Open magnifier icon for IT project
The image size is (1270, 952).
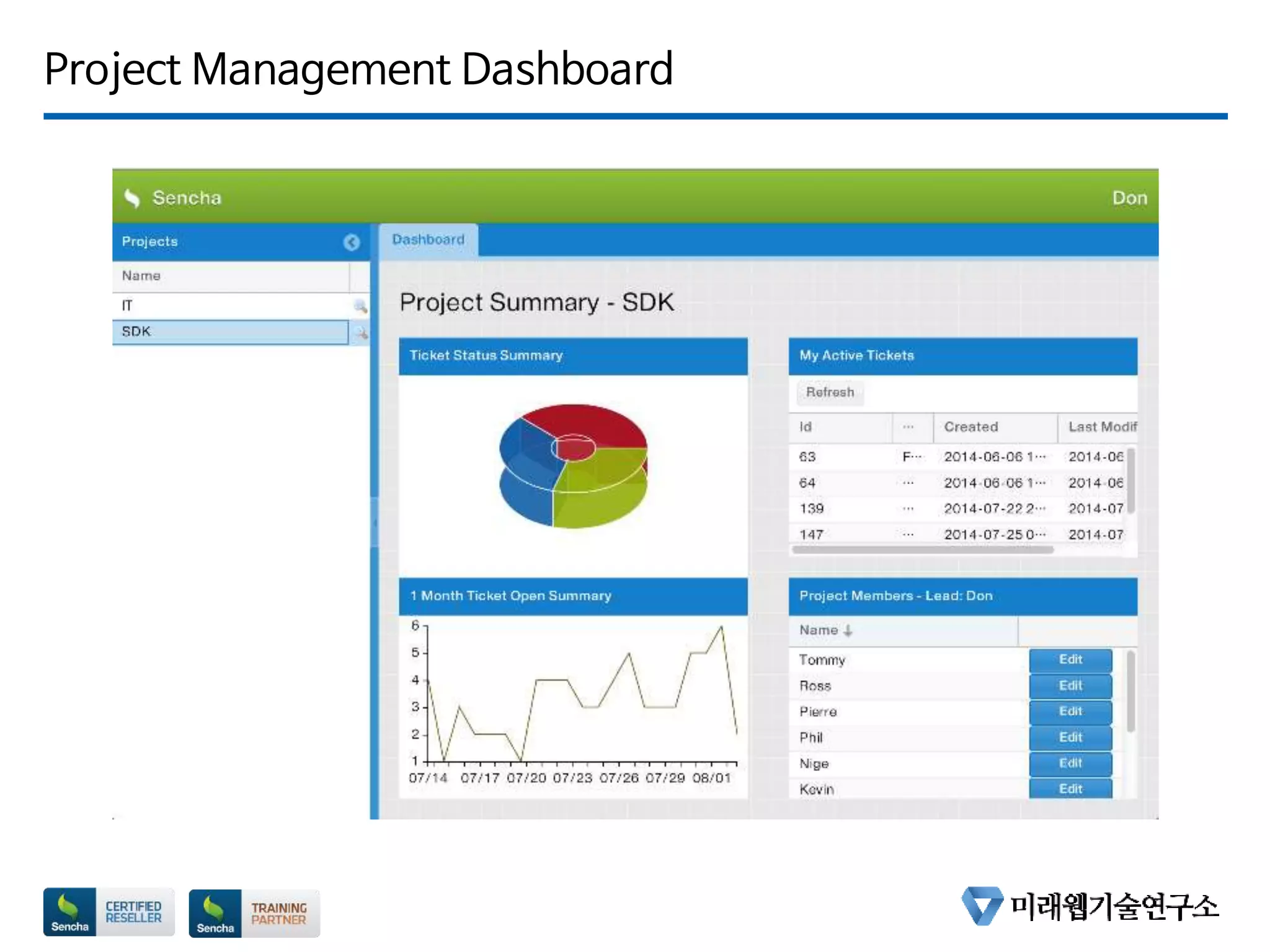click(x=360, y=306)
